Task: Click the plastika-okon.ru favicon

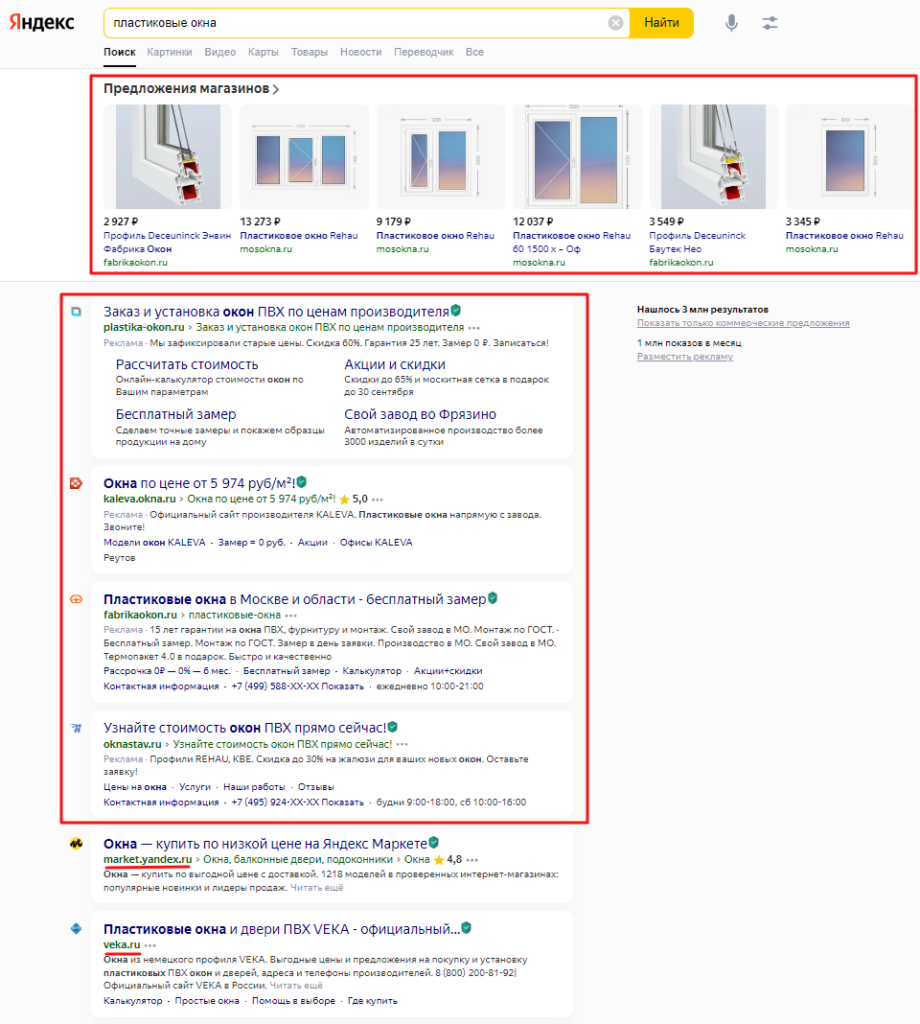Action: [x=76, y=312]
